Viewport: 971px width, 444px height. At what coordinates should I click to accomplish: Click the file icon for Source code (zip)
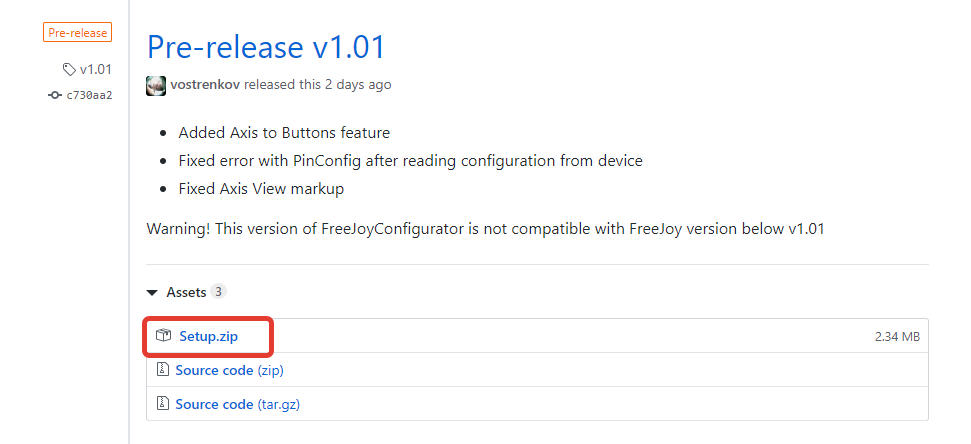[x=162, y=370]
